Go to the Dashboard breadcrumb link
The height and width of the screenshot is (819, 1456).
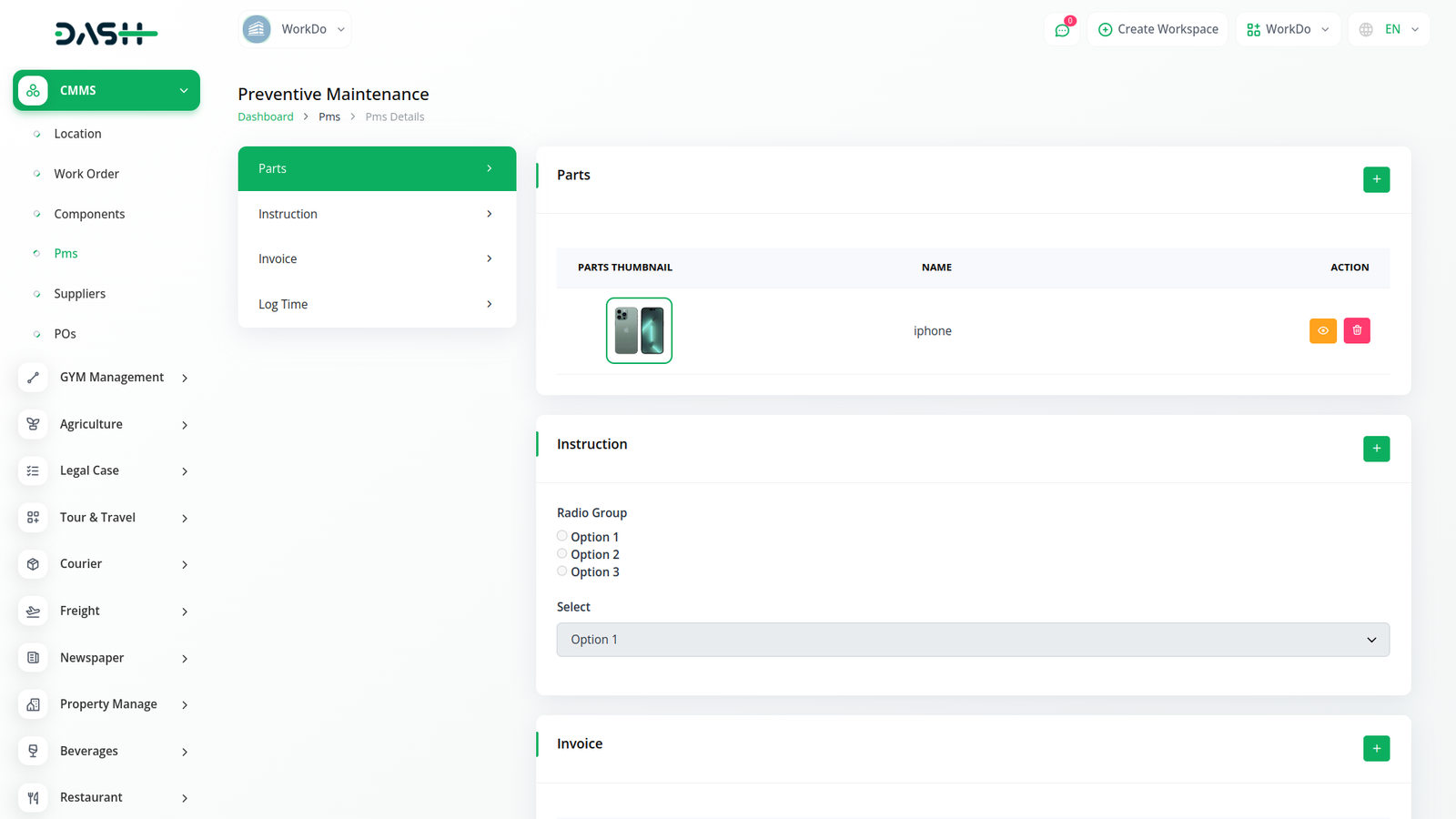pos(266,116)
